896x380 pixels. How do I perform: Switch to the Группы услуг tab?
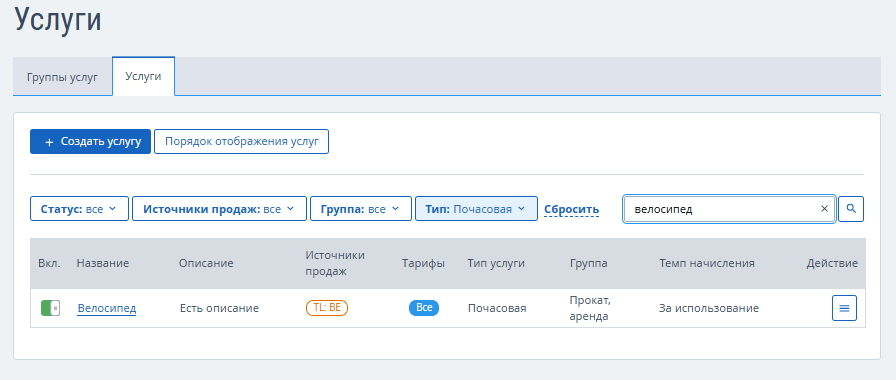coord(62,77)
